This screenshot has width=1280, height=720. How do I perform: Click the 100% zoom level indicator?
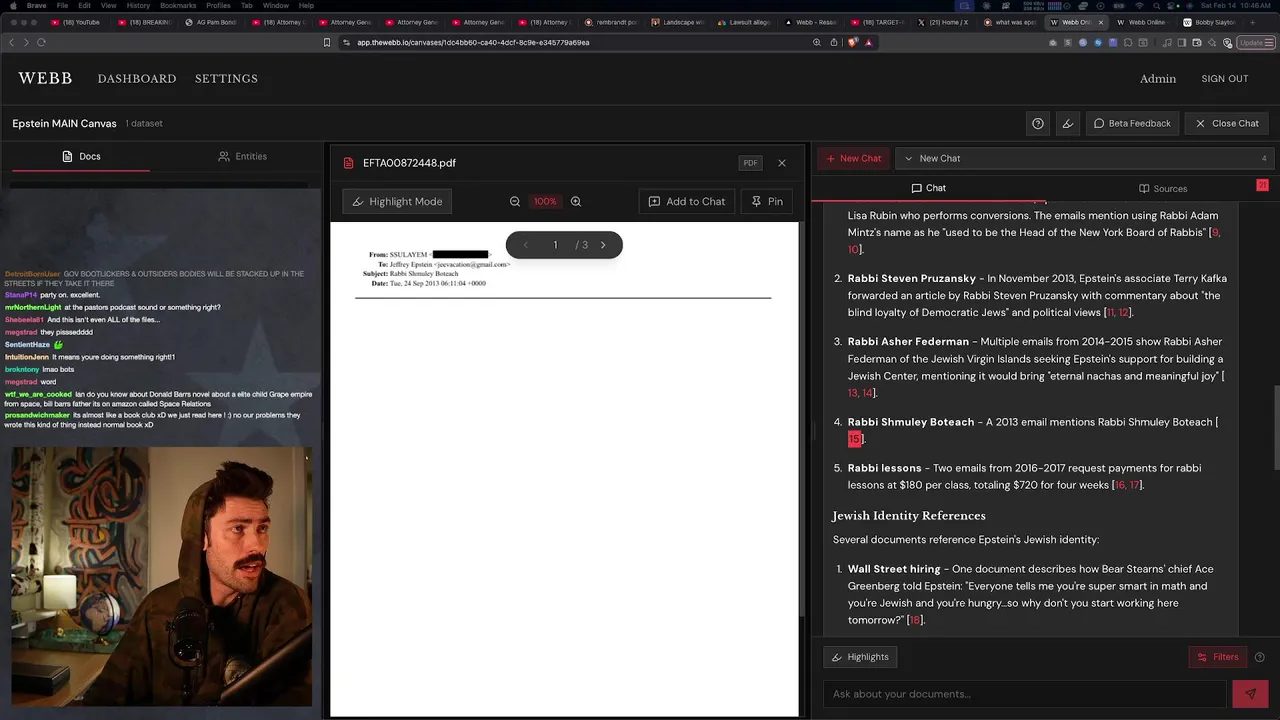click(x=545, y=201)
